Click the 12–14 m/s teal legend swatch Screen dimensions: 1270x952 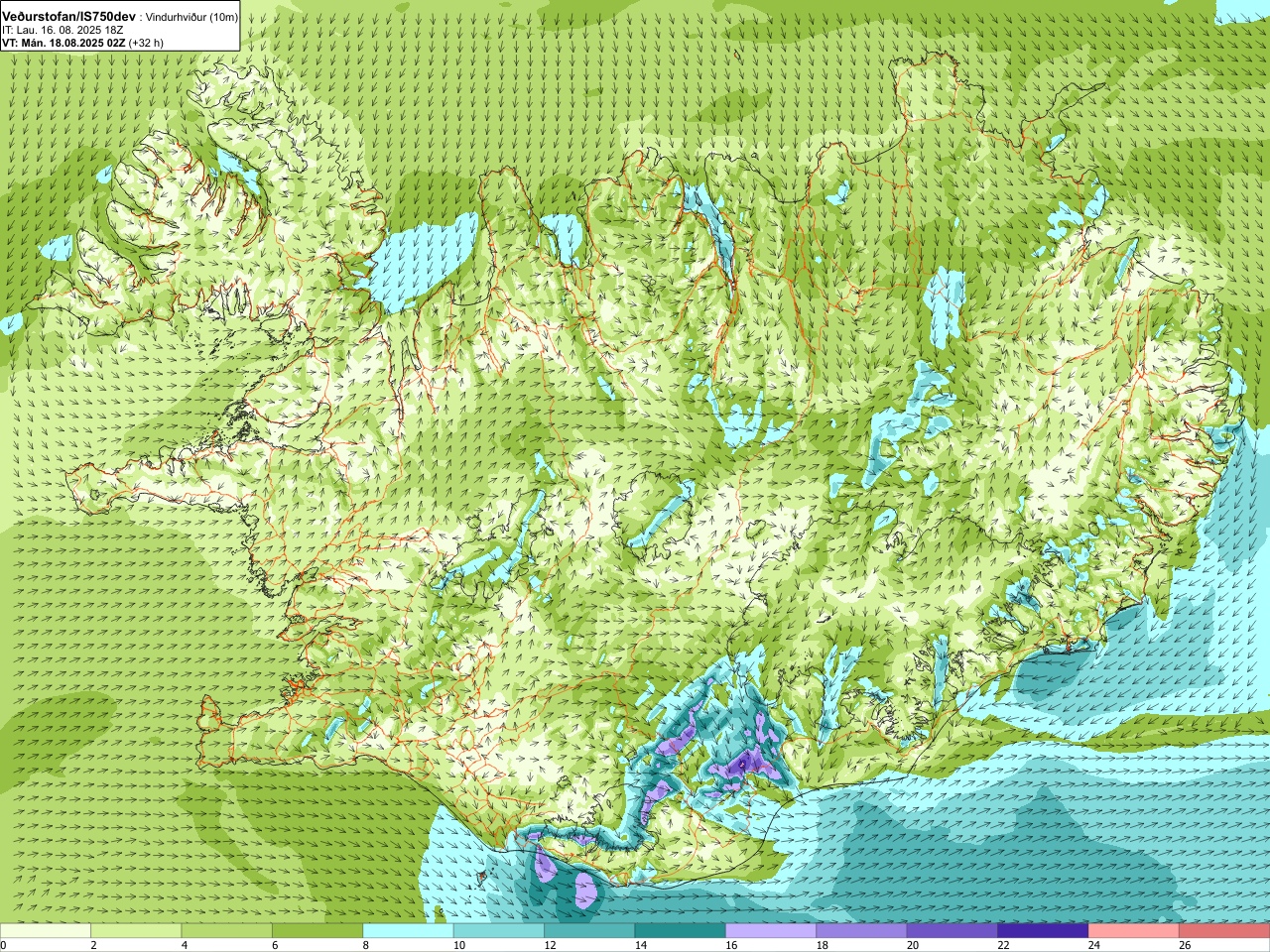tap(589, 930)
